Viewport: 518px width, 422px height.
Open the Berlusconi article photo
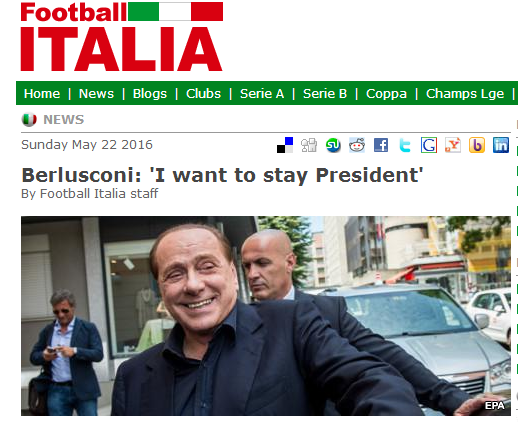pyautogui.click(x=266, y=316)
